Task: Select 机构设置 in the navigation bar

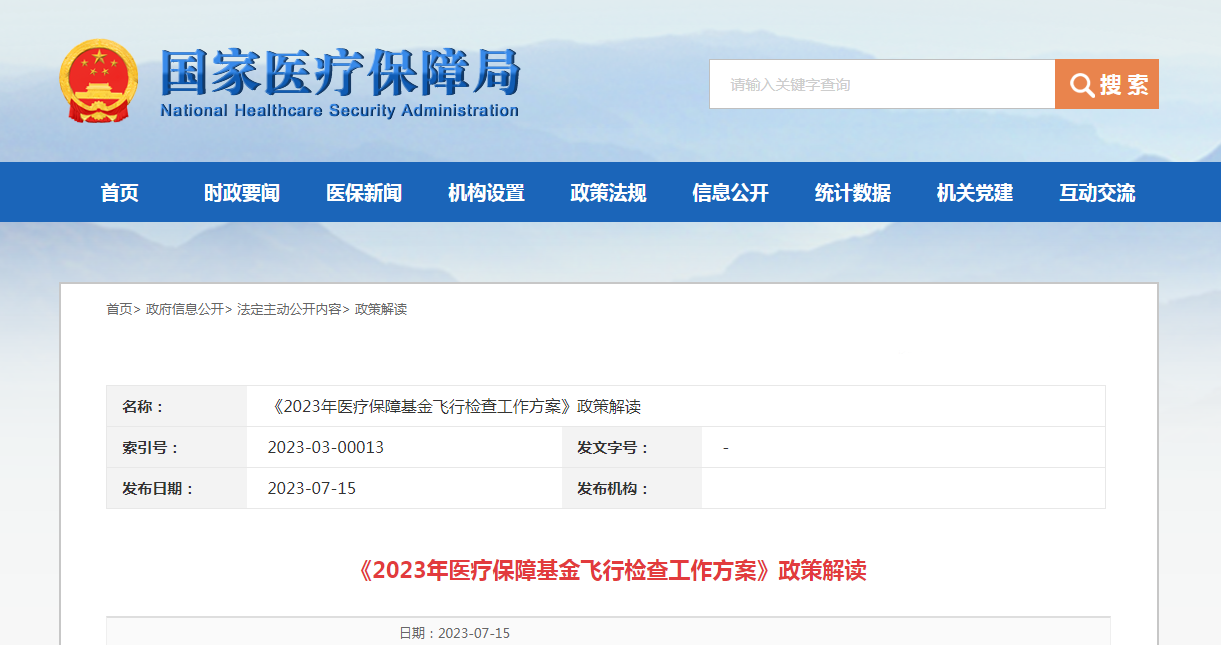Action: click(x=486, y=193)
